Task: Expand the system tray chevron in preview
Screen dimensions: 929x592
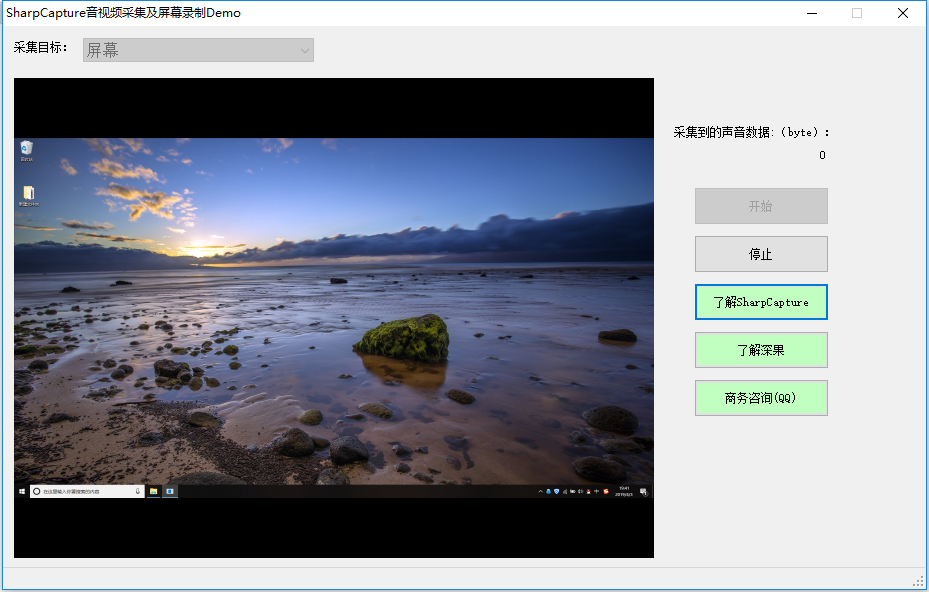Action: point(540,491)
